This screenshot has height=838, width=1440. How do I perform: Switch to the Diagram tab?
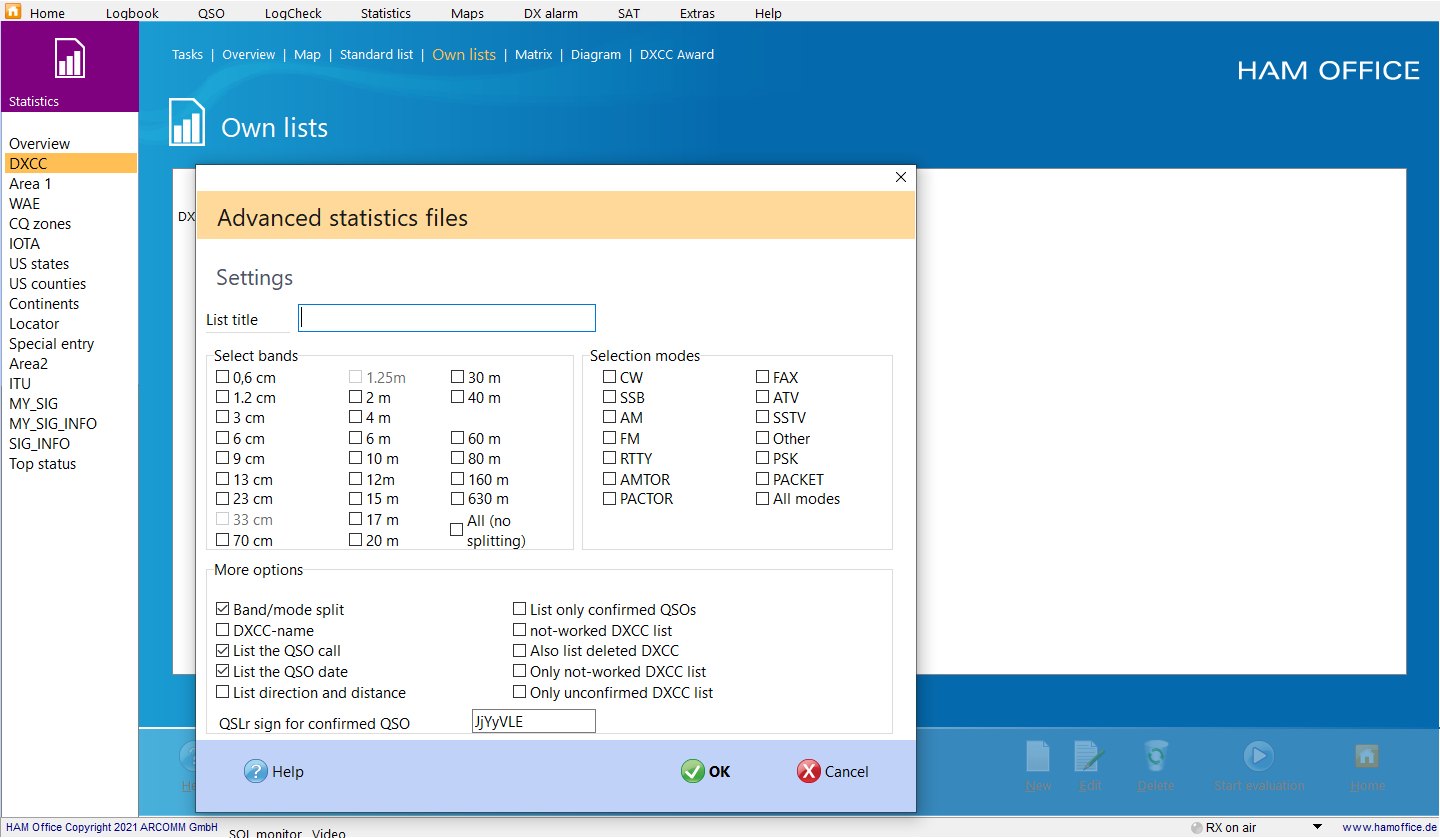pos(596,55)
